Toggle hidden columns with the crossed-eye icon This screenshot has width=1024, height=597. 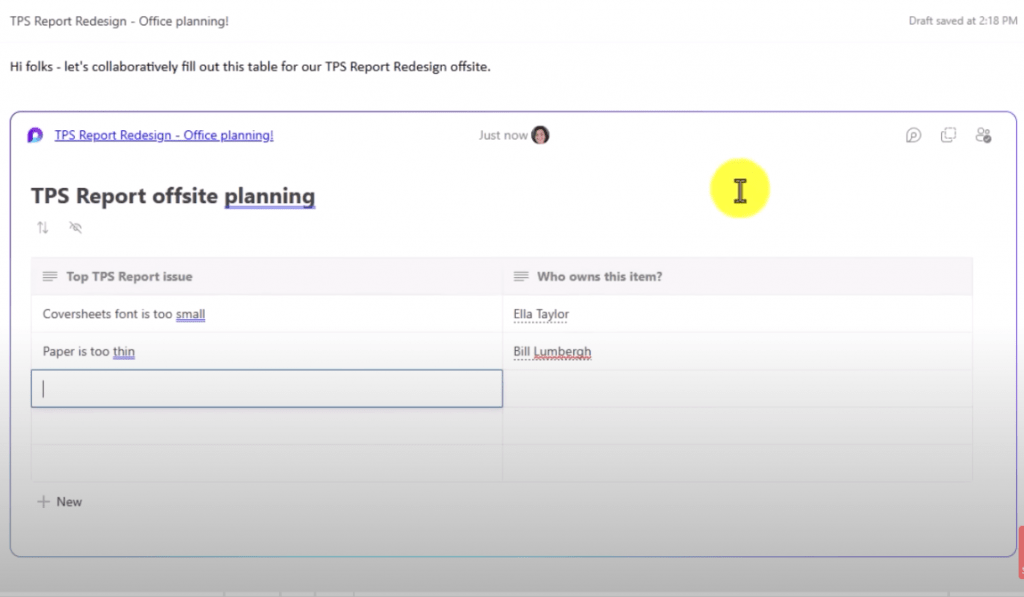(76, 227)
